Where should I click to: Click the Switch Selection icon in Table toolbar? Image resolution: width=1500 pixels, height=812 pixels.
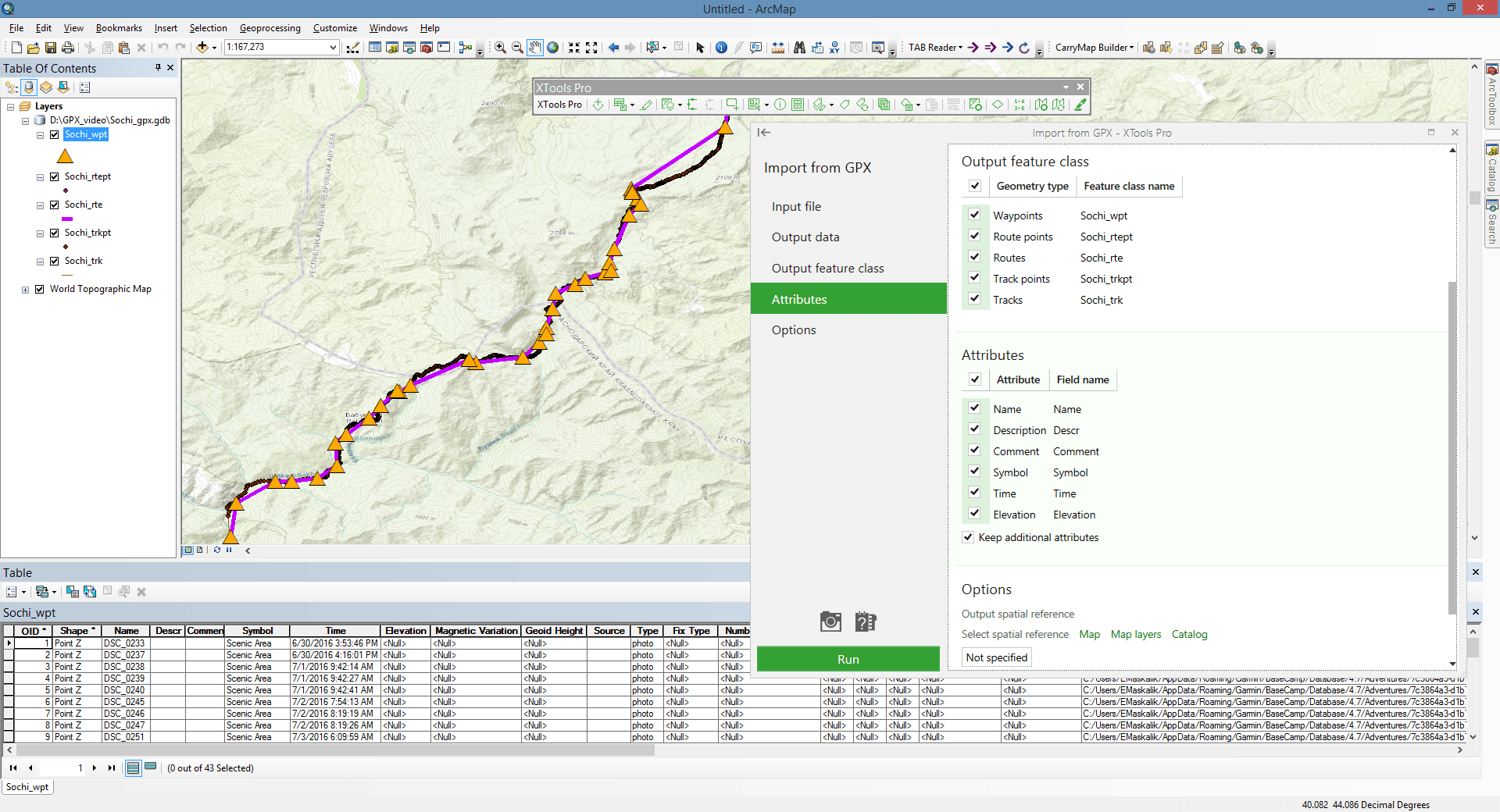coord(90,592)
